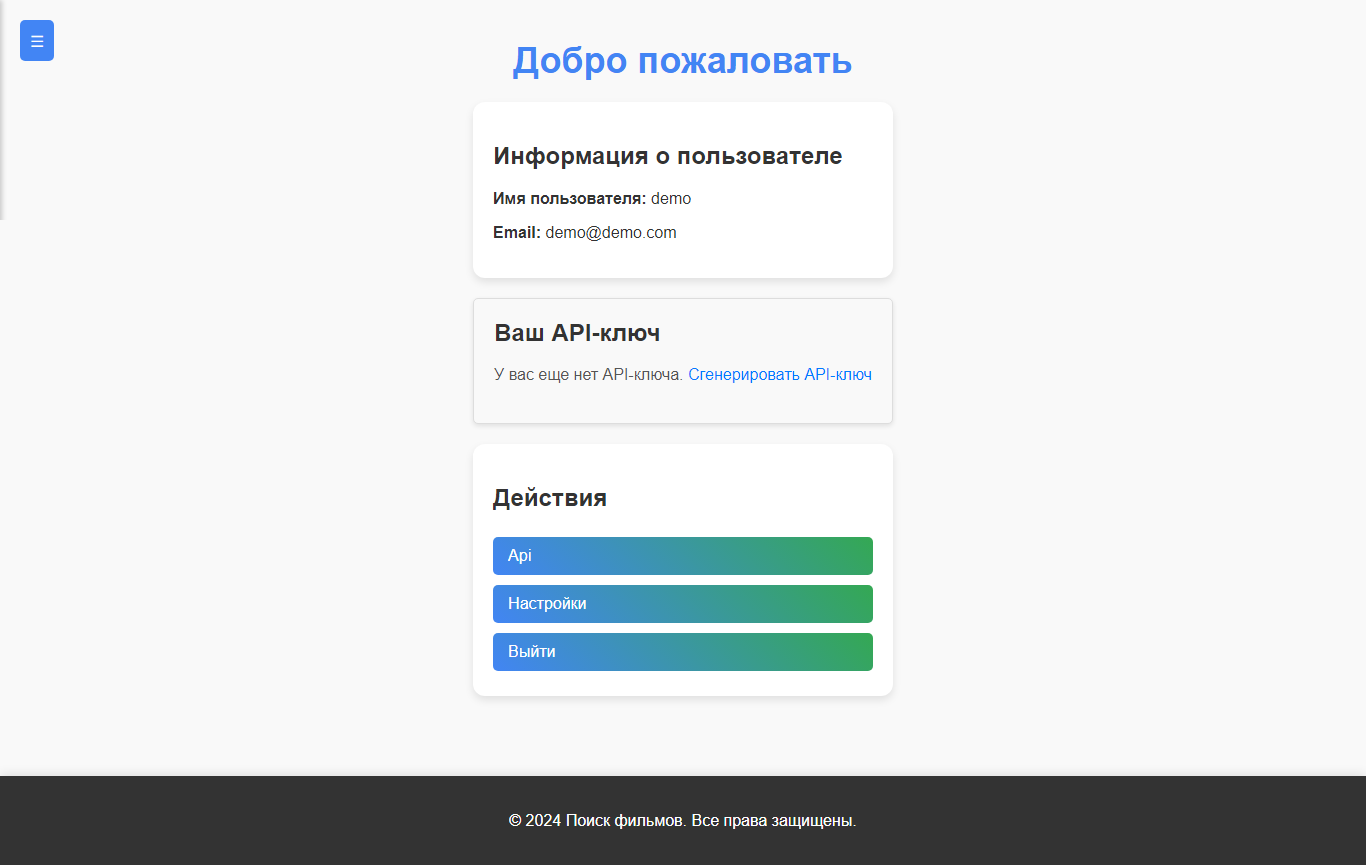Click the Email label
Image resolution: width=1366 pixels, height=866 pixels.
pos(516,233)
